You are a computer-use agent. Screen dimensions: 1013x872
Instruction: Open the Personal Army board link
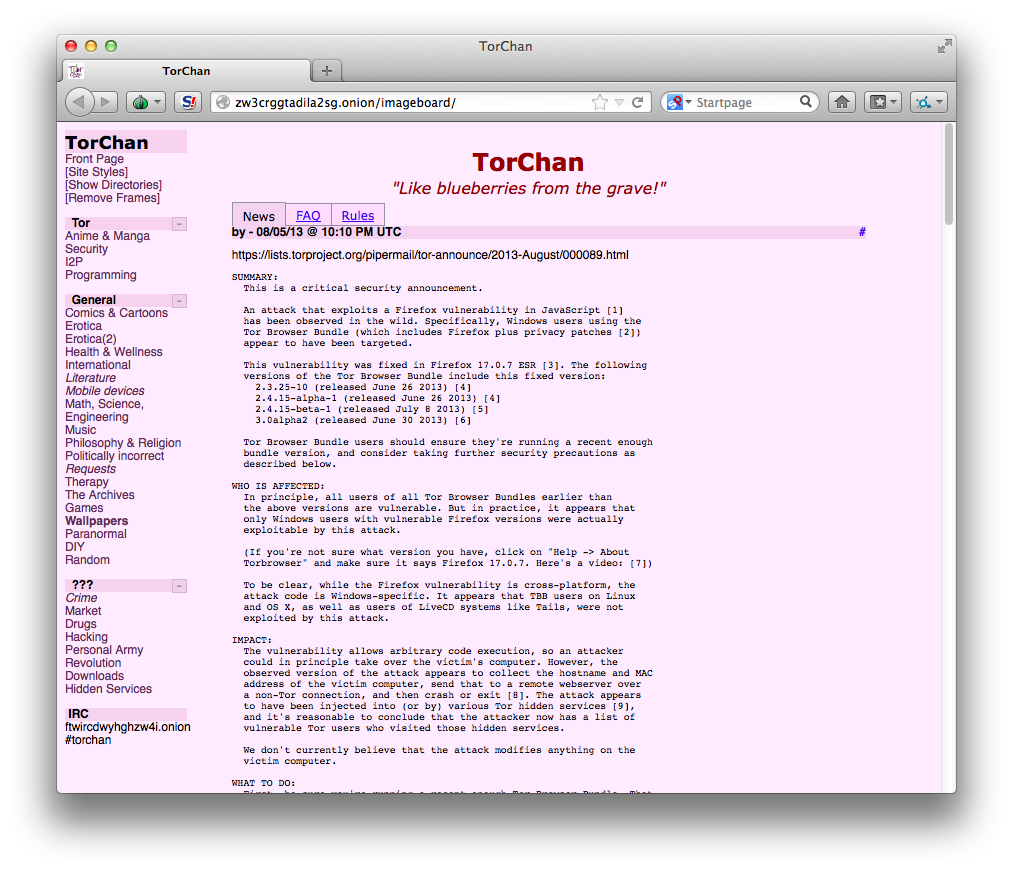click(104, 650)
